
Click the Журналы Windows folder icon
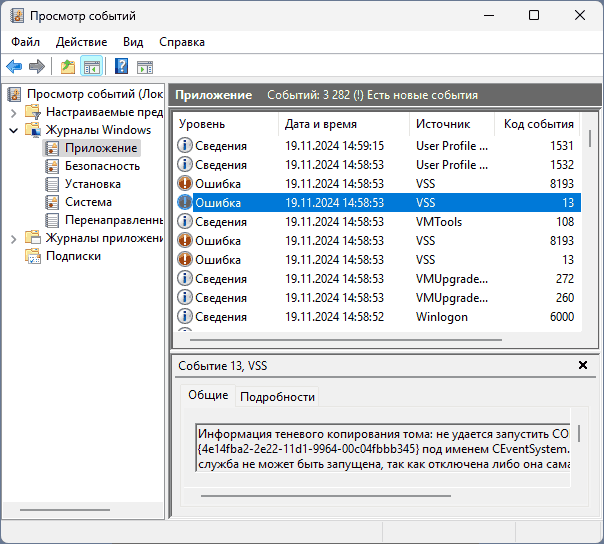[x=33, y=129]
